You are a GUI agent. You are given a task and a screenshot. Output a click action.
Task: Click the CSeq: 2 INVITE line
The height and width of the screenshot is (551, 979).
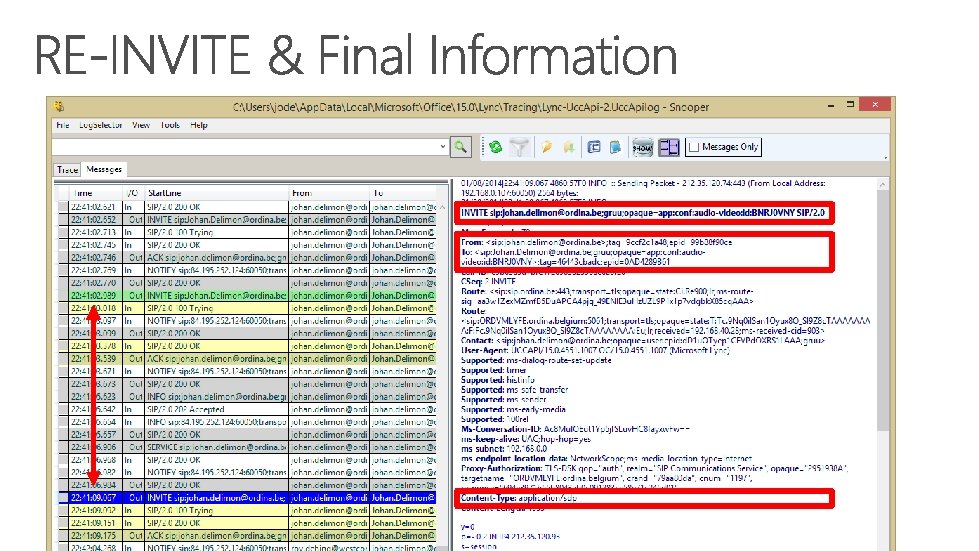(488, 281)
